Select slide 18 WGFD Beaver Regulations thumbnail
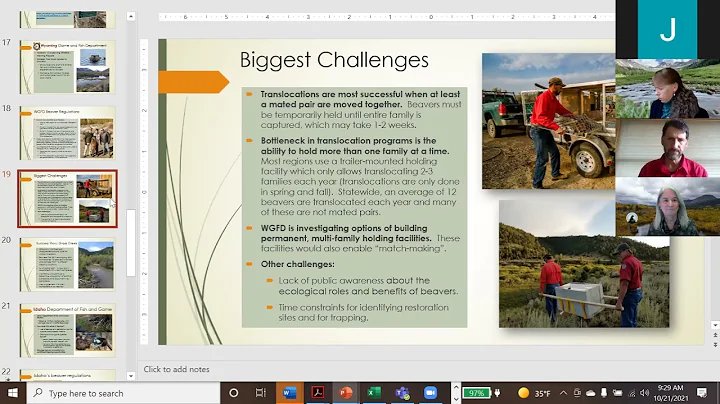The width and height of the screenshot is (720, 404). pyautogui.click(x=68, y=133)
